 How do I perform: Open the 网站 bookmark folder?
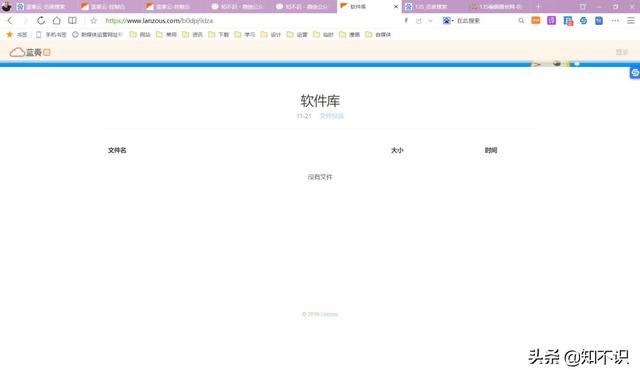pyautogui.click(x=140, y=35)
